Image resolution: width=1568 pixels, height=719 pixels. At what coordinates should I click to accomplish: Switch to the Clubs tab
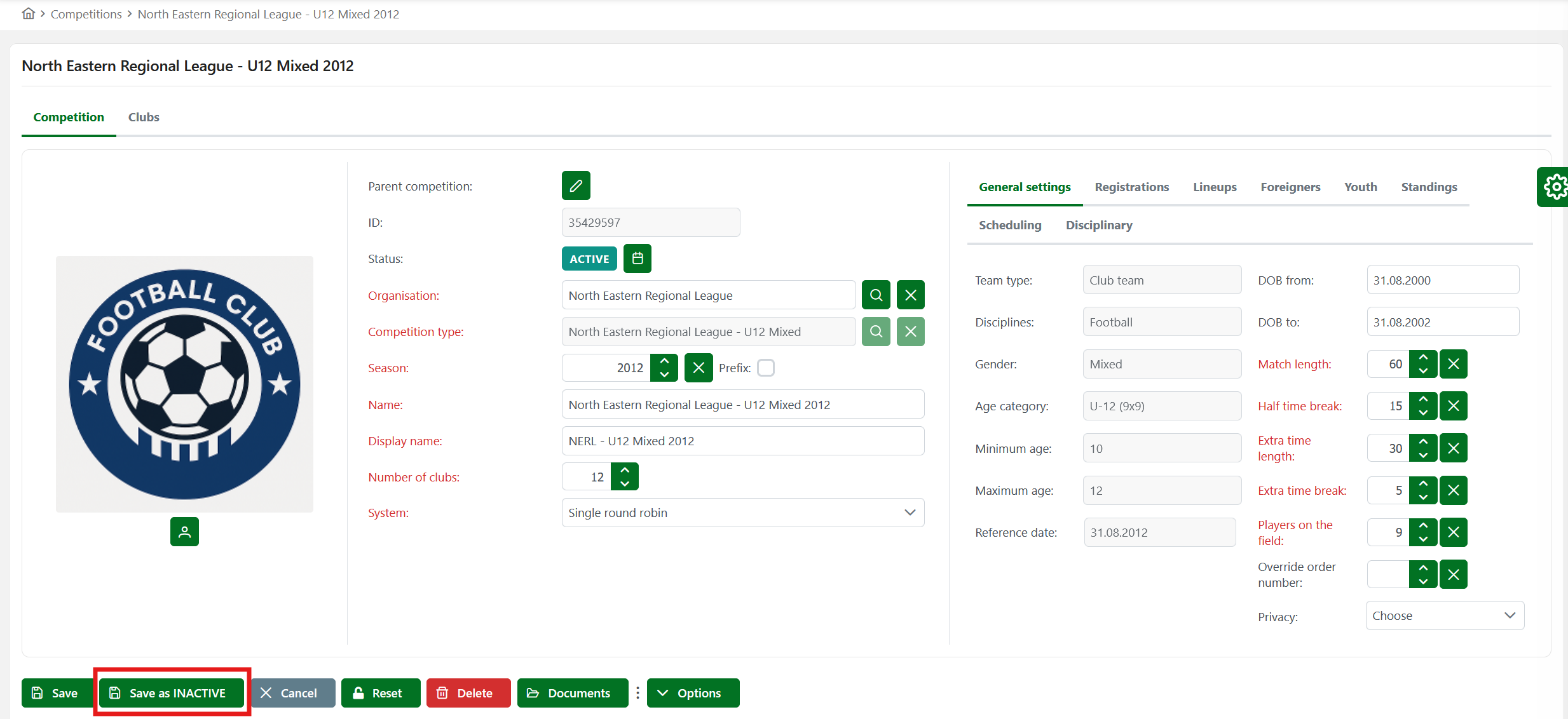(x=144, y=117)
